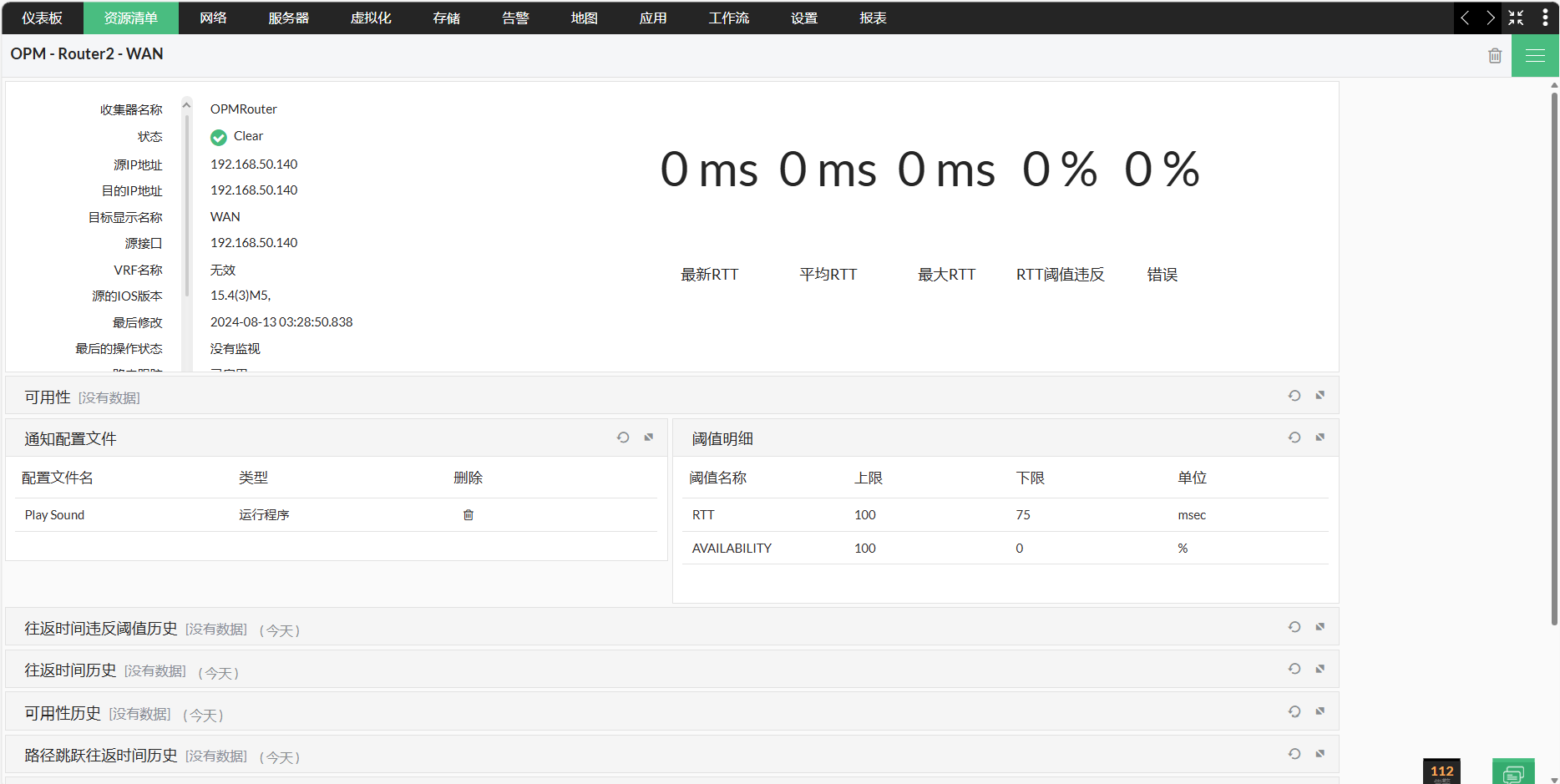Switch to the 应用 tab
Screen dimensions: 1560x784
[653, 18]
